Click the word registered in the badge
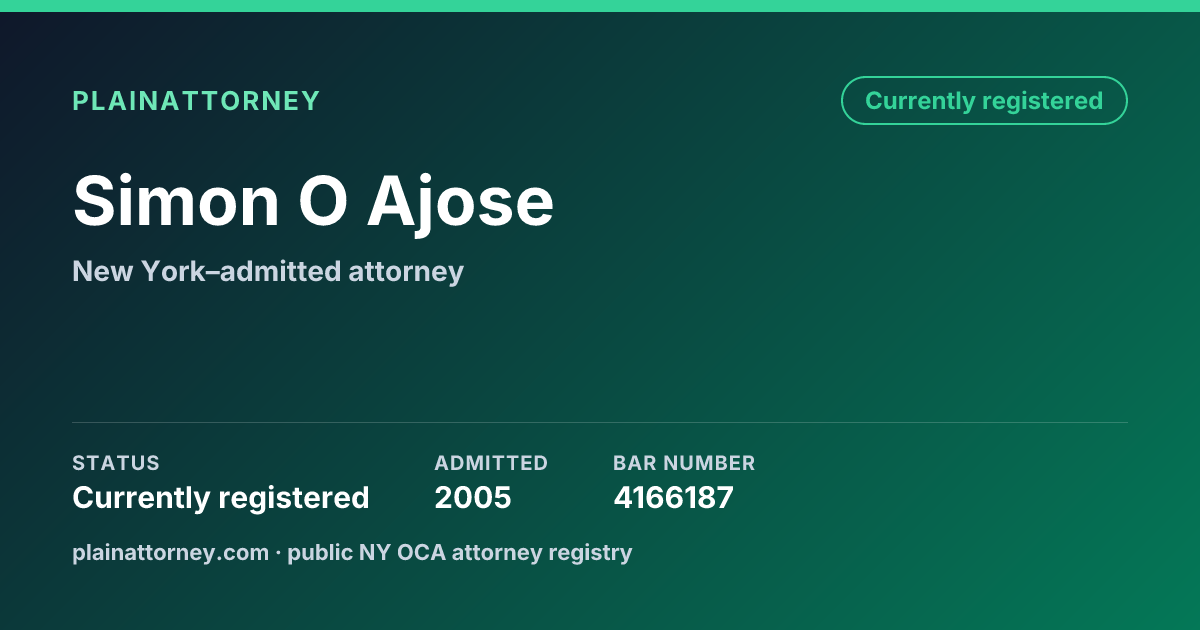The width and height of the screenshot is (1200, 630). click(1042, 101)
